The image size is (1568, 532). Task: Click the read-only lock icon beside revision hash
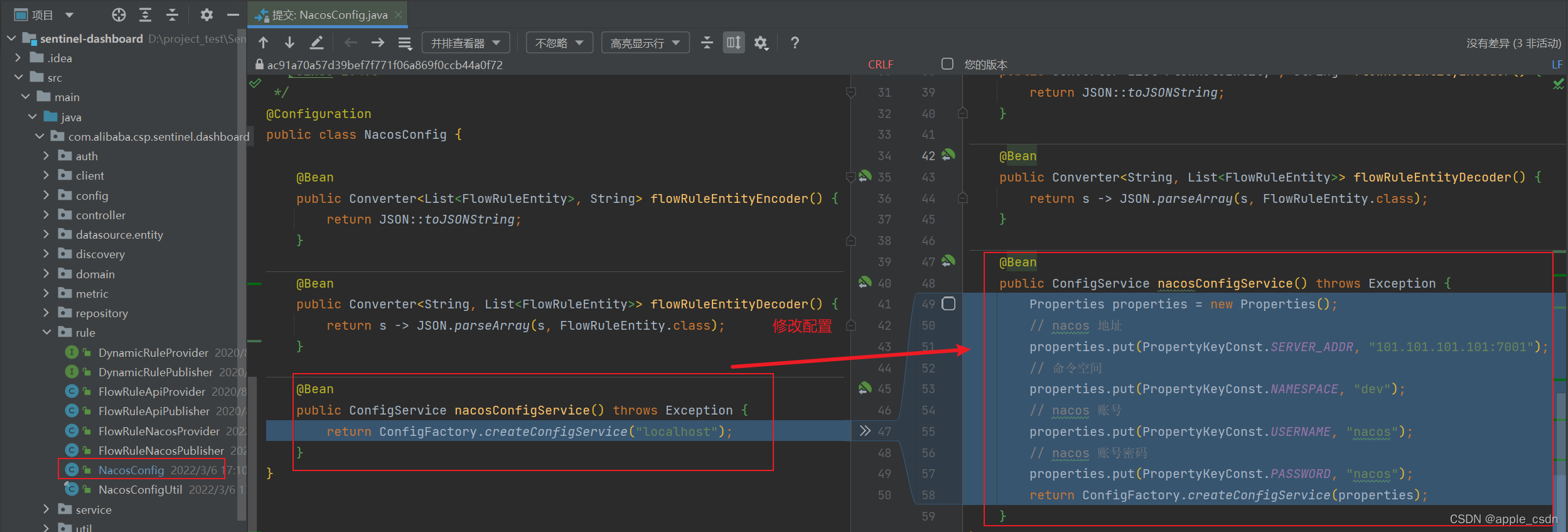[x=259, y=64]
